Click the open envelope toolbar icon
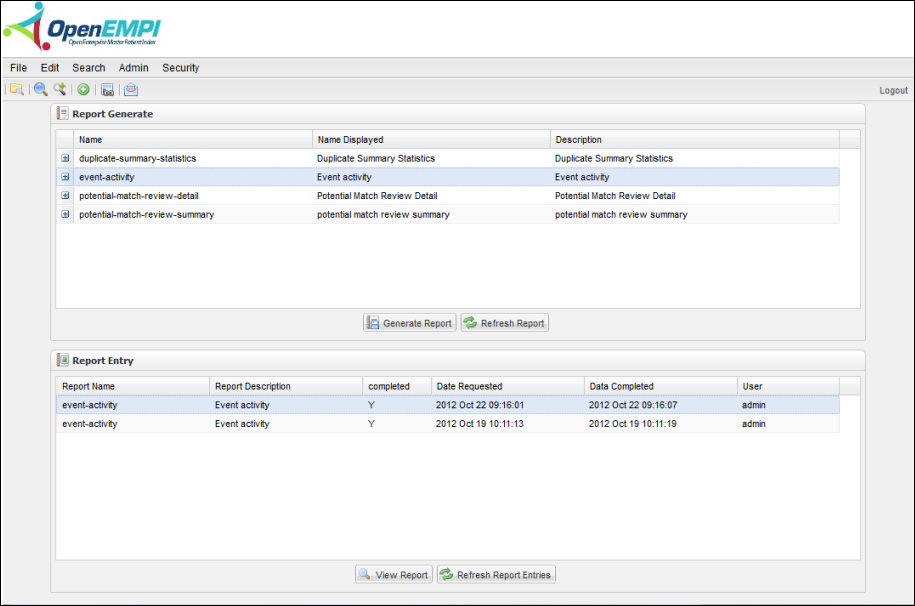The image size is (915, 606). click(131, 89)
